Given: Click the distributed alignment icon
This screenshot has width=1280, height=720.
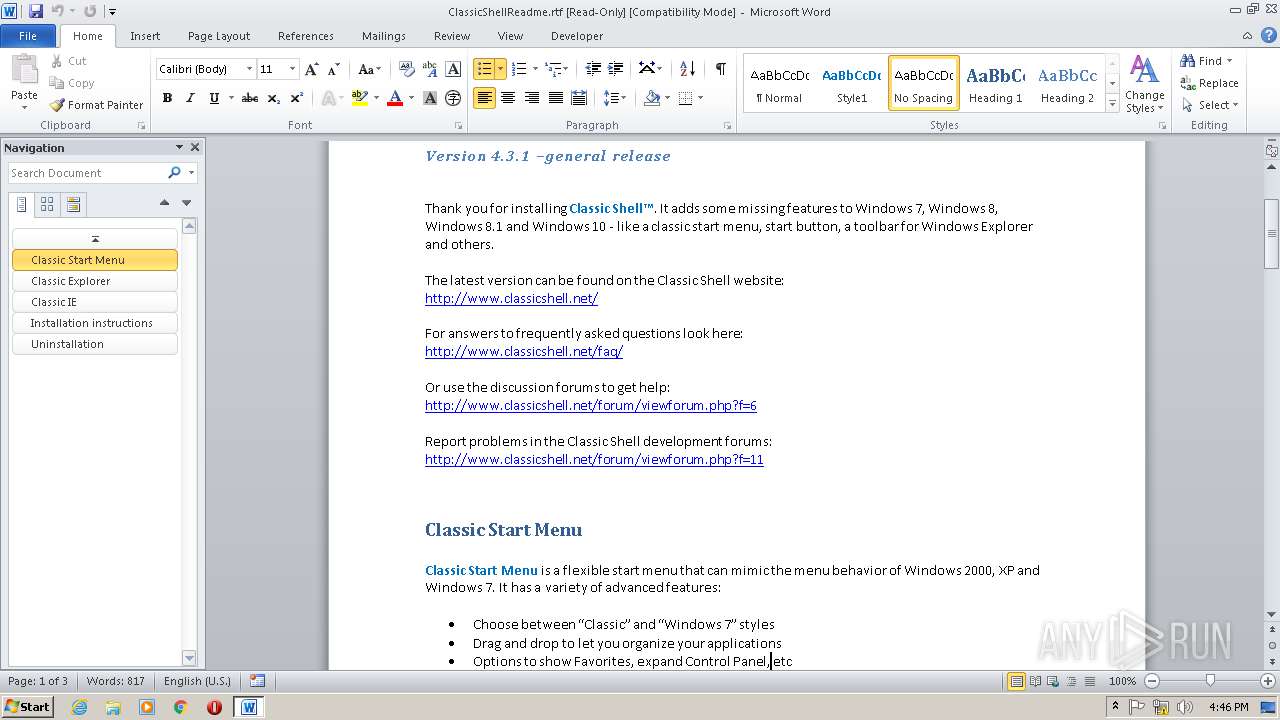Looking at the screenshot, I should coord(578,98).
